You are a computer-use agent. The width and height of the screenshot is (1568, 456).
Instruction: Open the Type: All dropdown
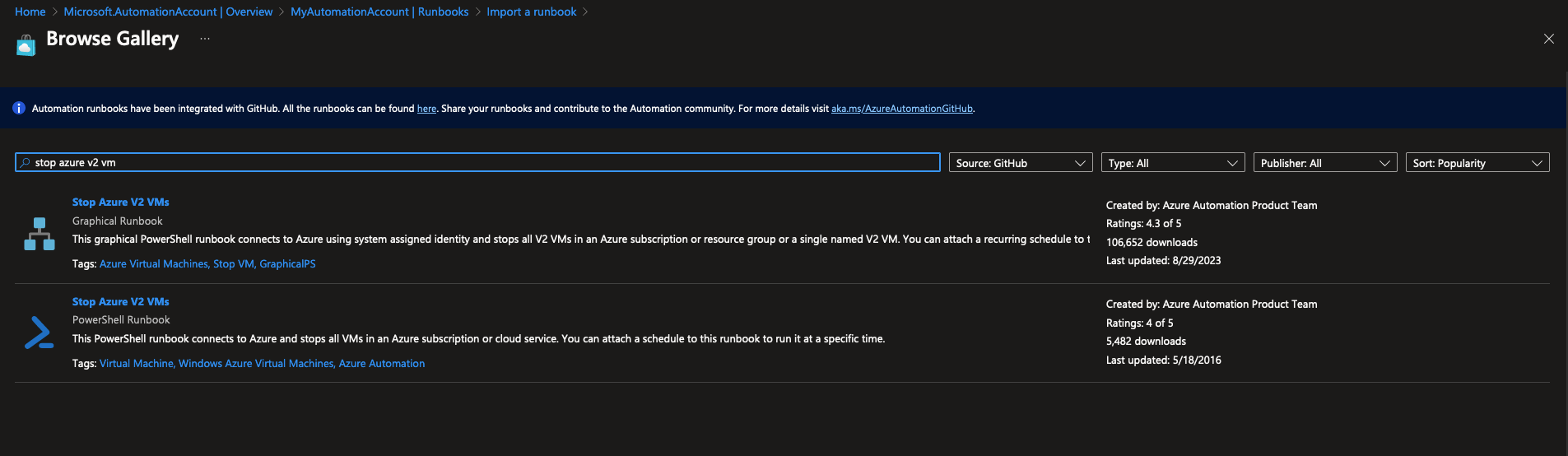click(1173, 162)
